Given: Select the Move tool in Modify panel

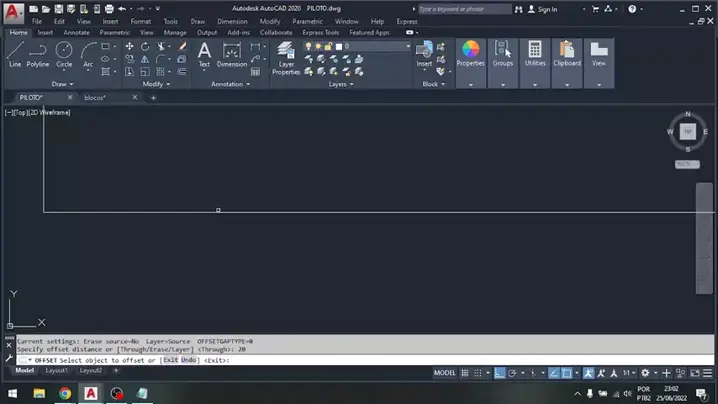Looking at the screenshot, I should 129,46.
